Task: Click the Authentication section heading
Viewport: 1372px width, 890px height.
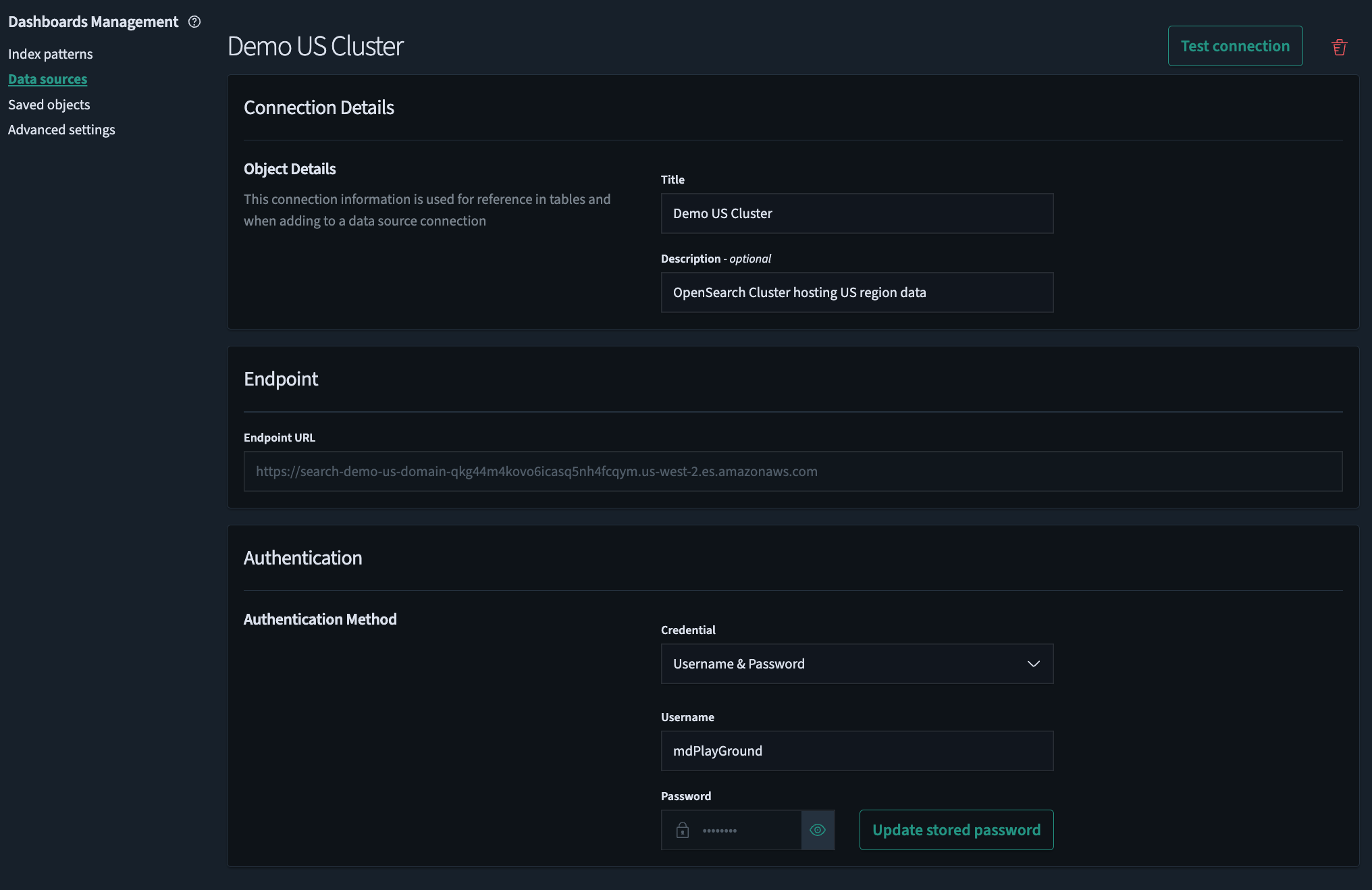Action: click(x=302, y=558)
